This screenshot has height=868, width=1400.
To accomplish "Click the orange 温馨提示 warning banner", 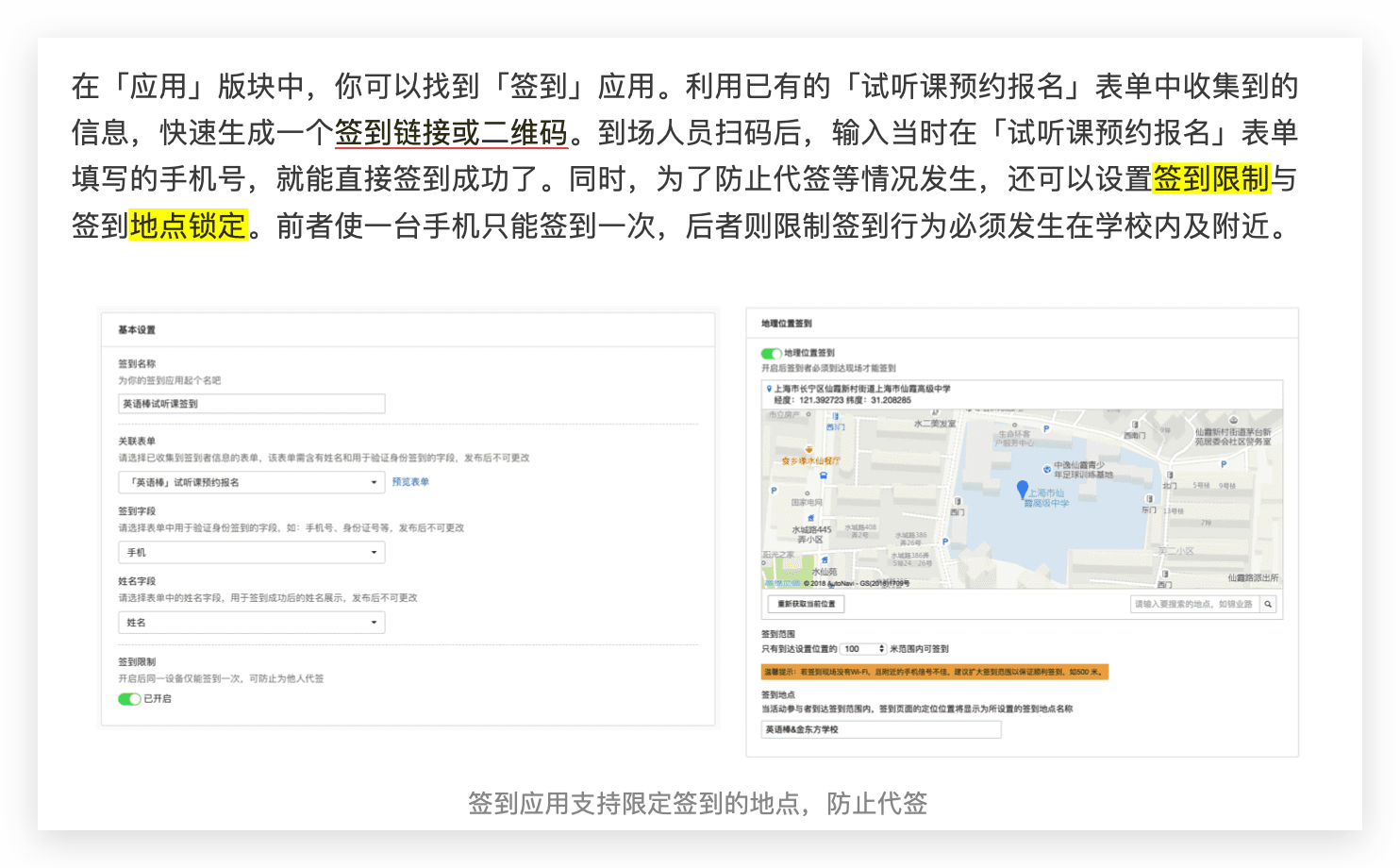I will pyautogui.click(x=935, y=672).
